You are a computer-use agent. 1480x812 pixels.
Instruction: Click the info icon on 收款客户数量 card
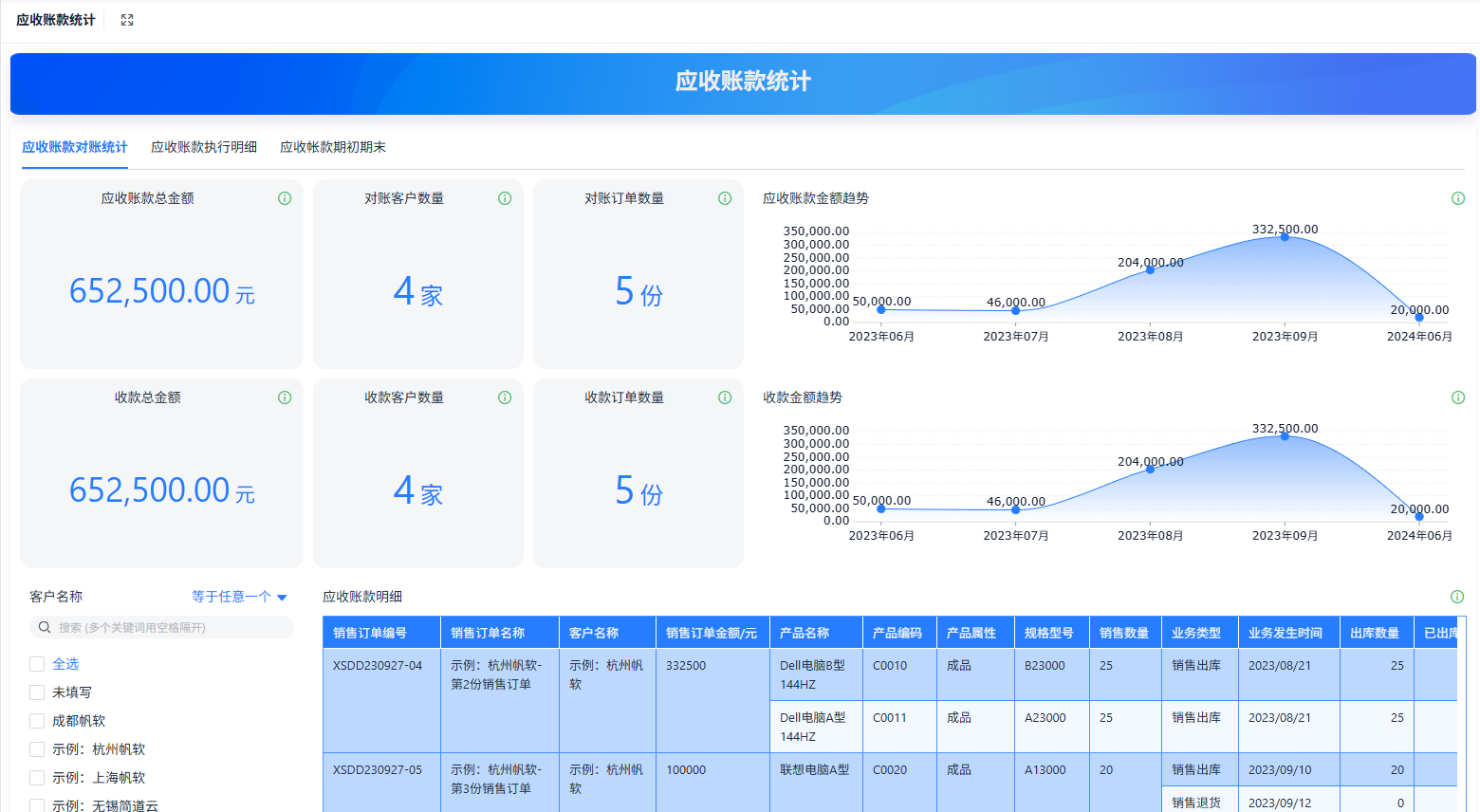(x=504, y=397)
